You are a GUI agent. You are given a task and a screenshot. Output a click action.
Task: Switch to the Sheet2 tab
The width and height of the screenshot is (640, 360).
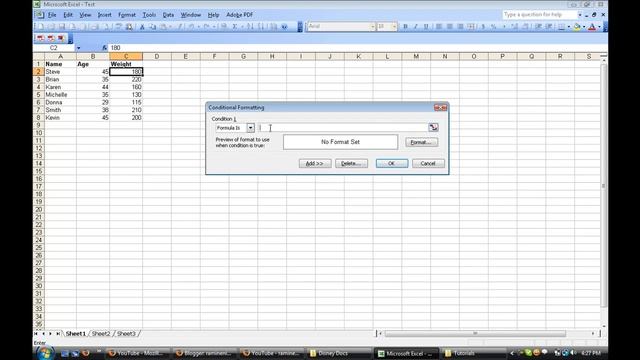[101, 333]
